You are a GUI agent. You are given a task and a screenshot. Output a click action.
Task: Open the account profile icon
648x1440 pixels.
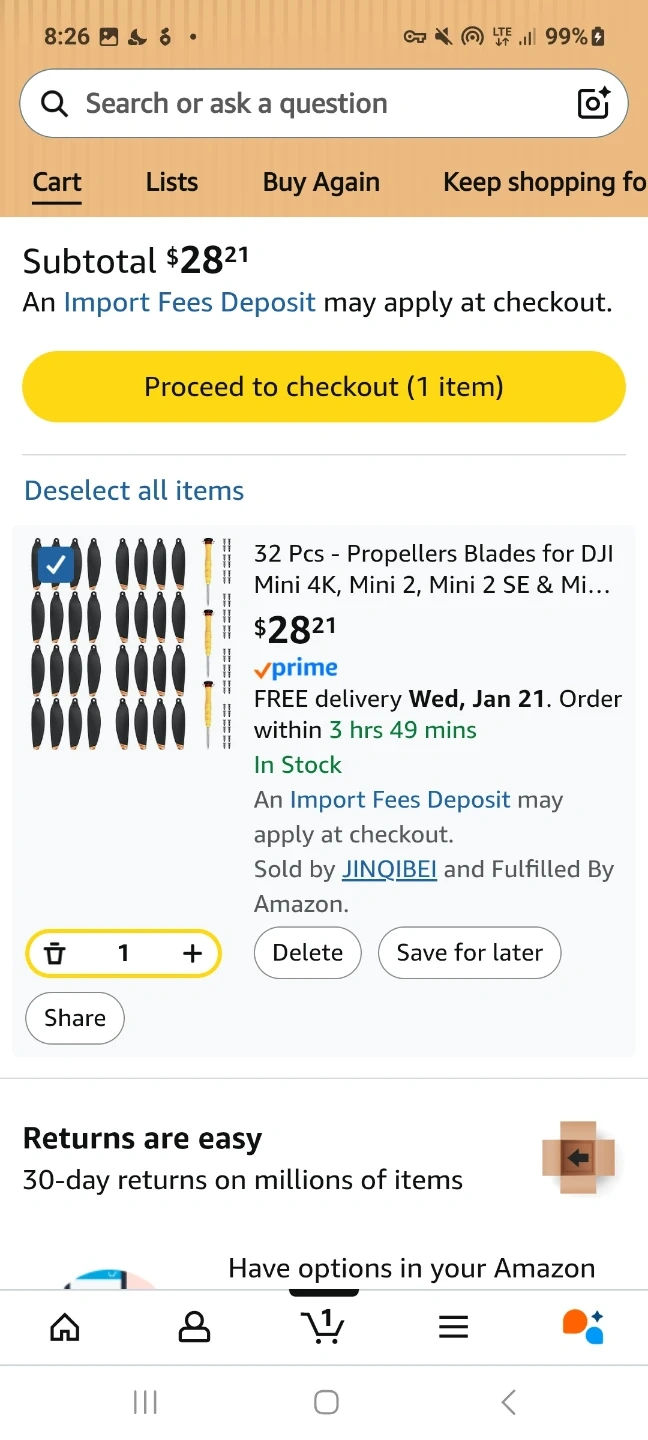[194, 1327]
